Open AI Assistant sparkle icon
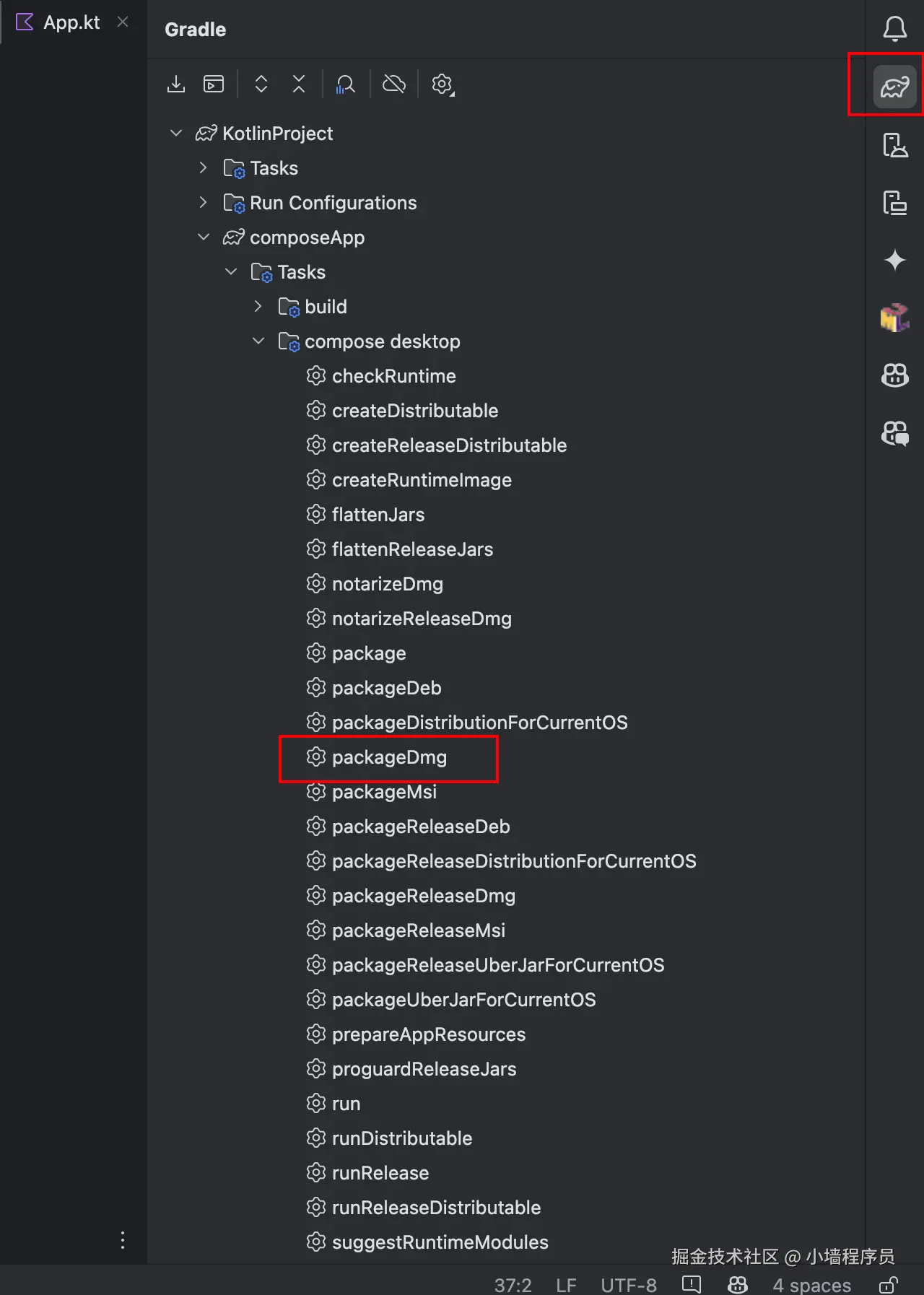 click(894, 259)
